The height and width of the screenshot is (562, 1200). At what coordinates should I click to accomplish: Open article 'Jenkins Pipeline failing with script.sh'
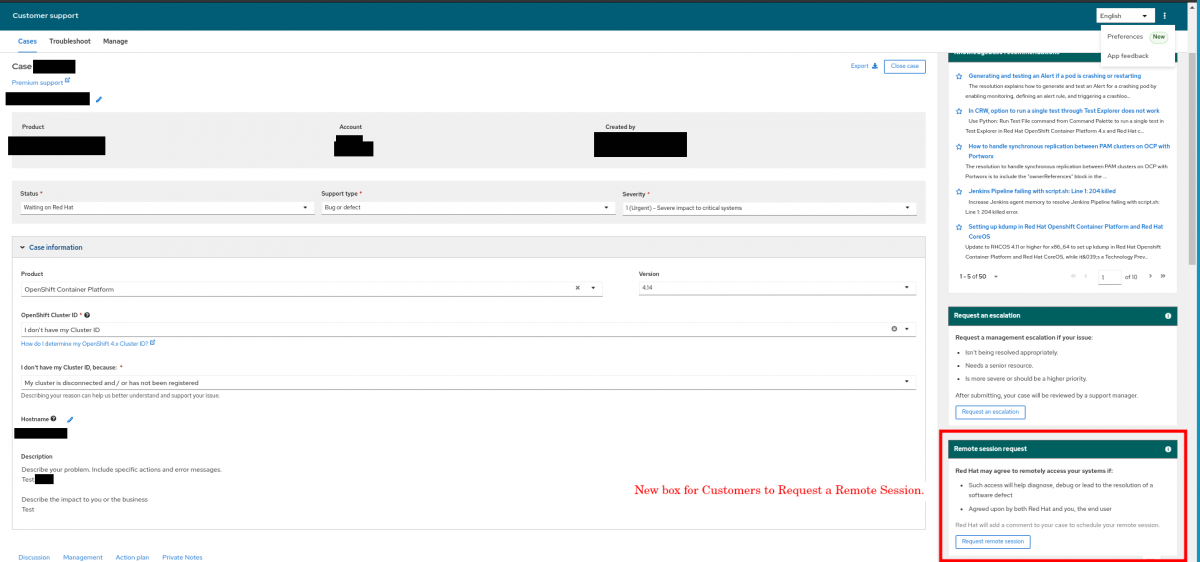(x=1041, y=190)
